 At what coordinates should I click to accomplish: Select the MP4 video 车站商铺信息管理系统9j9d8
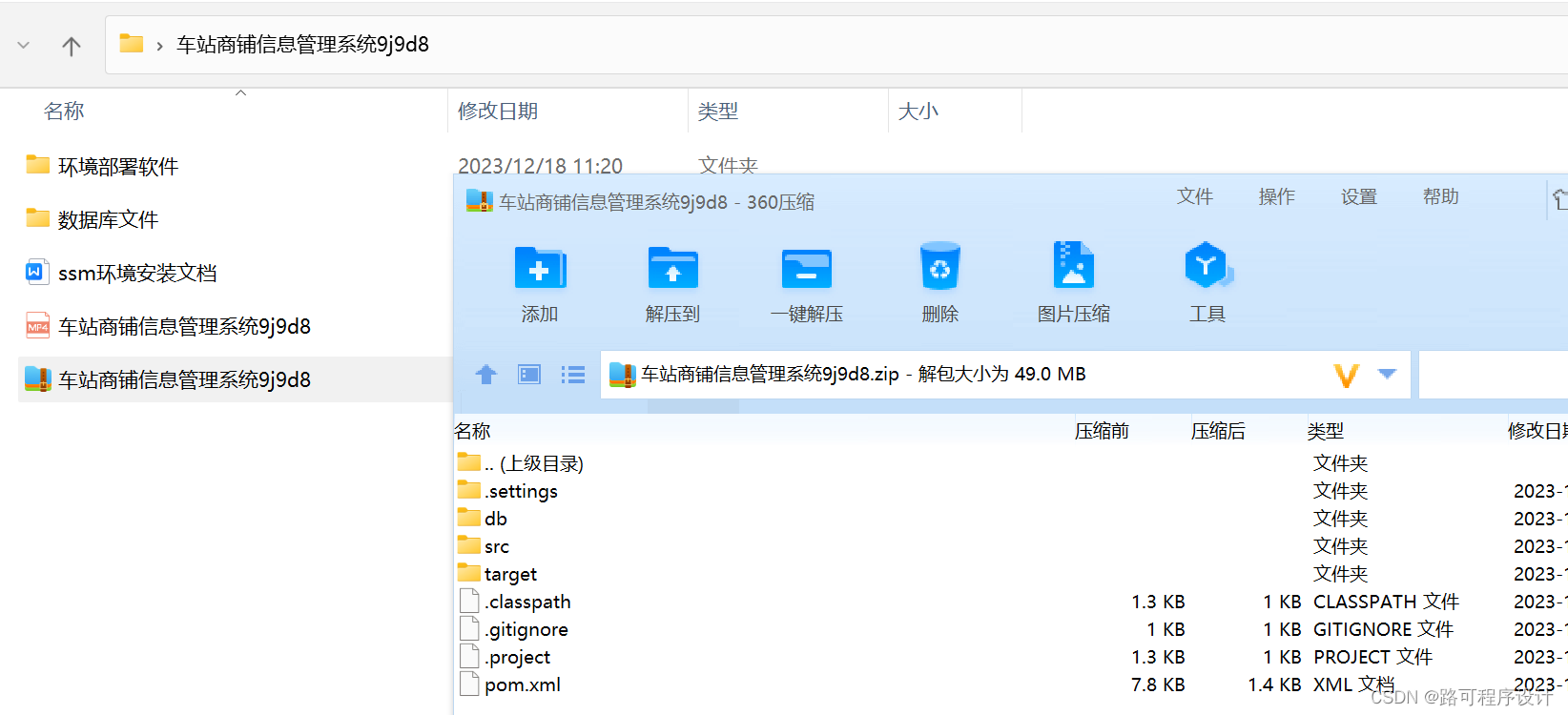[184, 327]
